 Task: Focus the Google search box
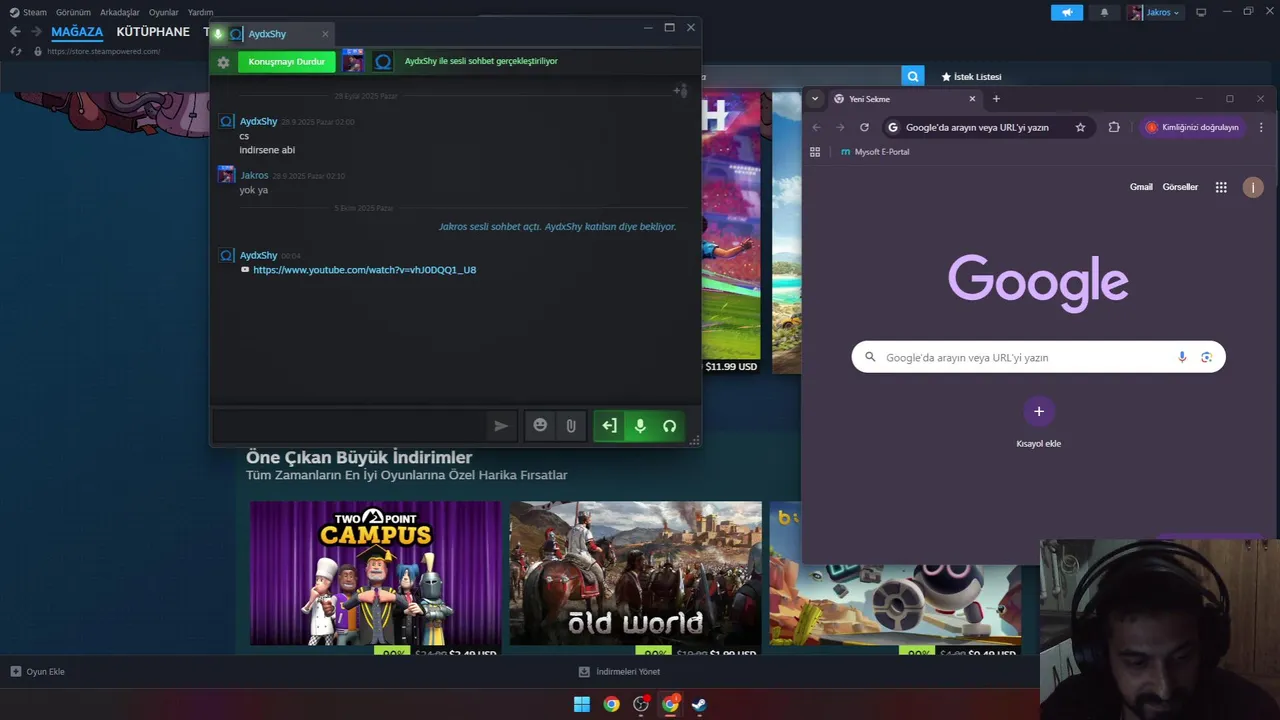click(x=1038, y=357)
